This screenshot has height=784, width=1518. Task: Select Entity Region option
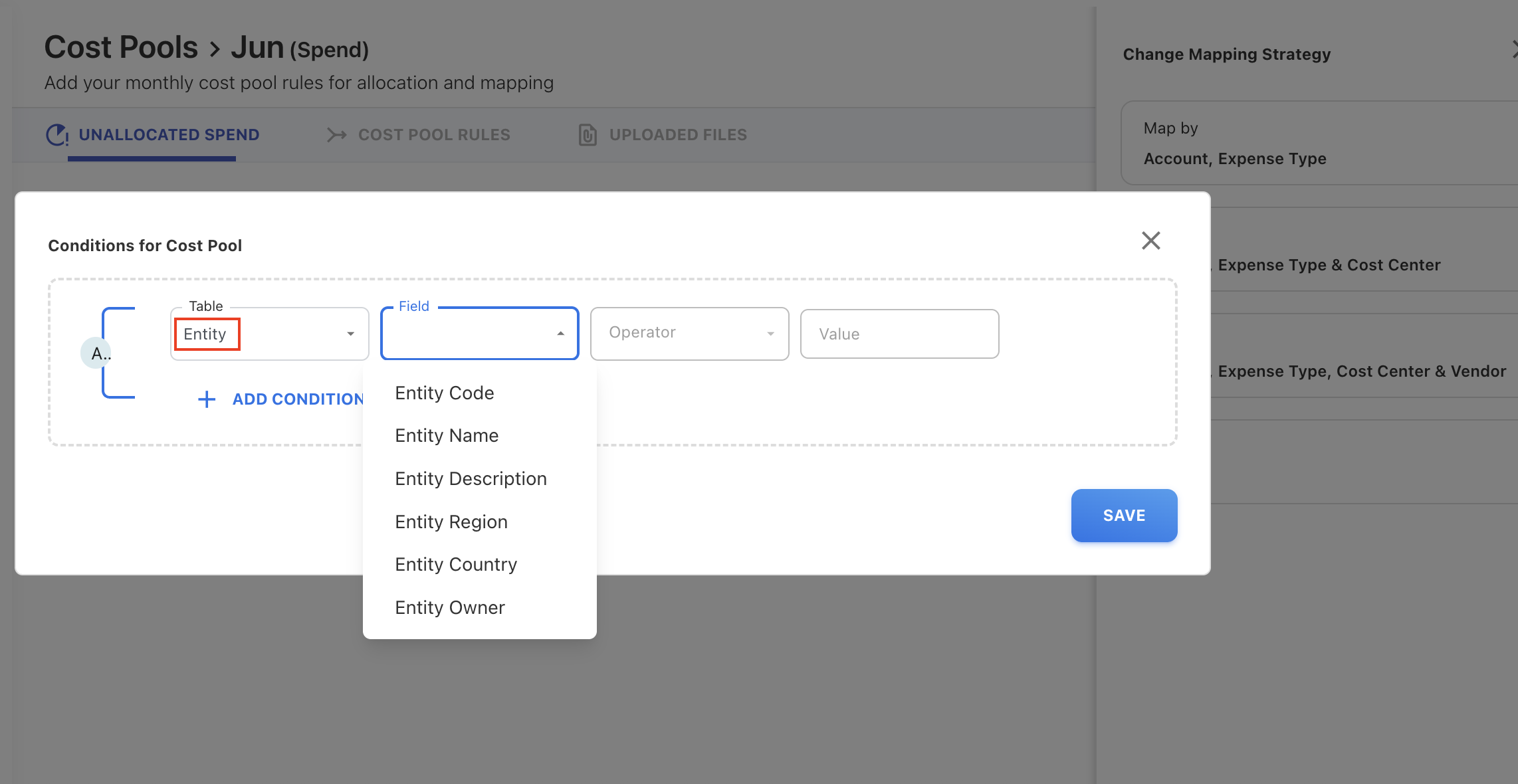tap(451, 522)
